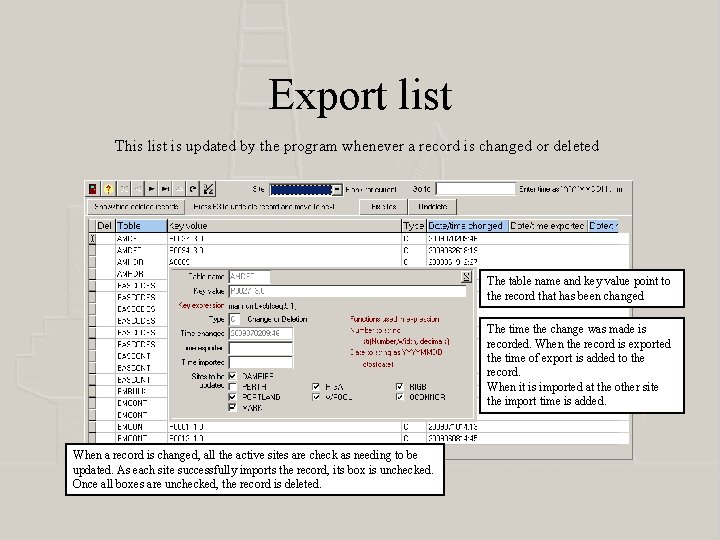Click the button left of Undelete
Screen dimensions: 720x540
click(x=383, y=207)
